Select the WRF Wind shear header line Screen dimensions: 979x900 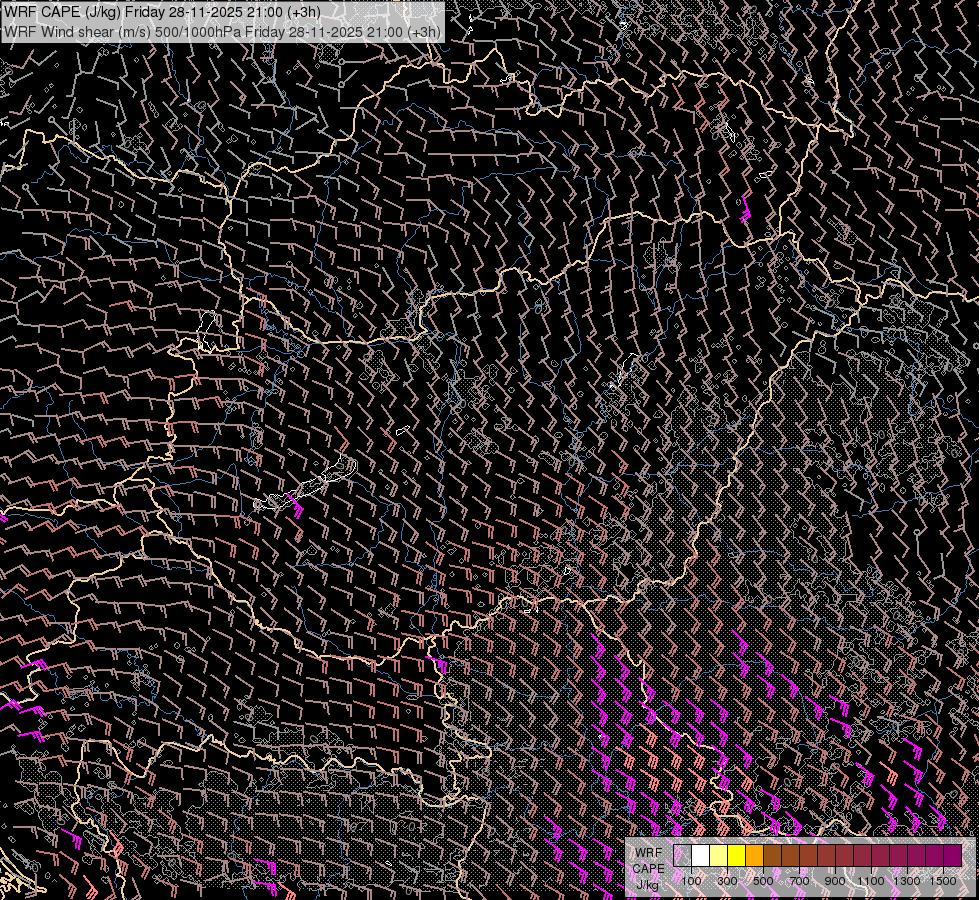(x=222, y=31)
